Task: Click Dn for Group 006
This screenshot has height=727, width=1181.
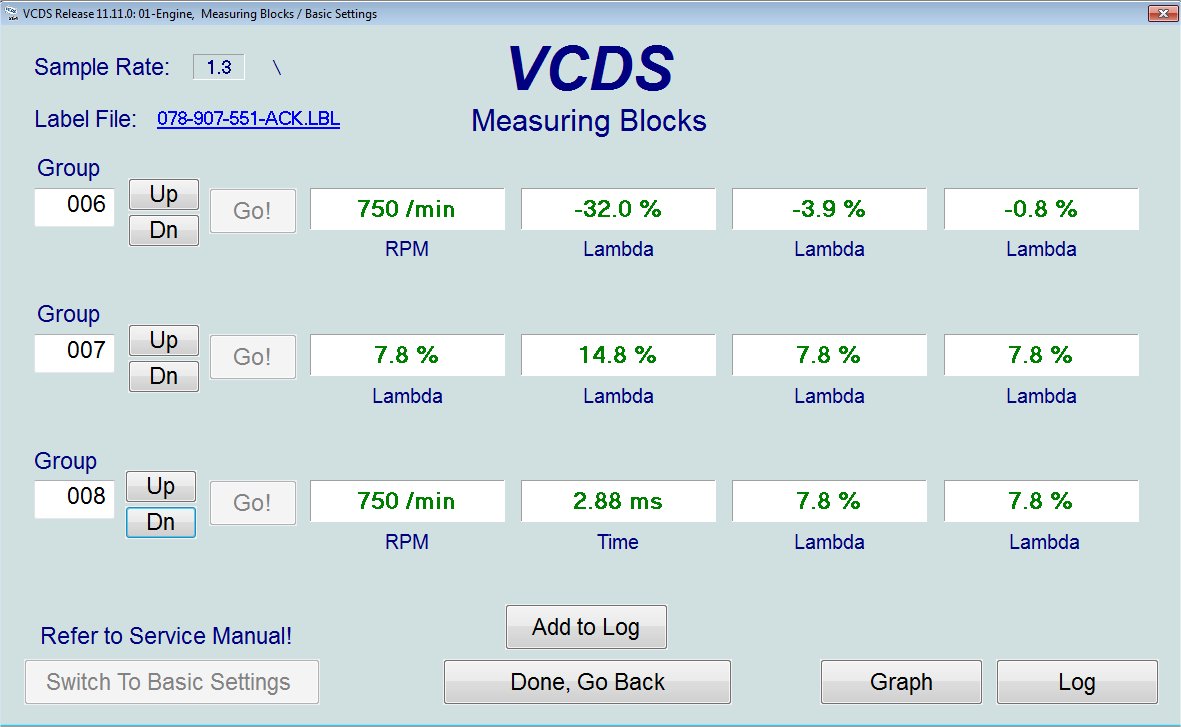Action: (163, 230)
